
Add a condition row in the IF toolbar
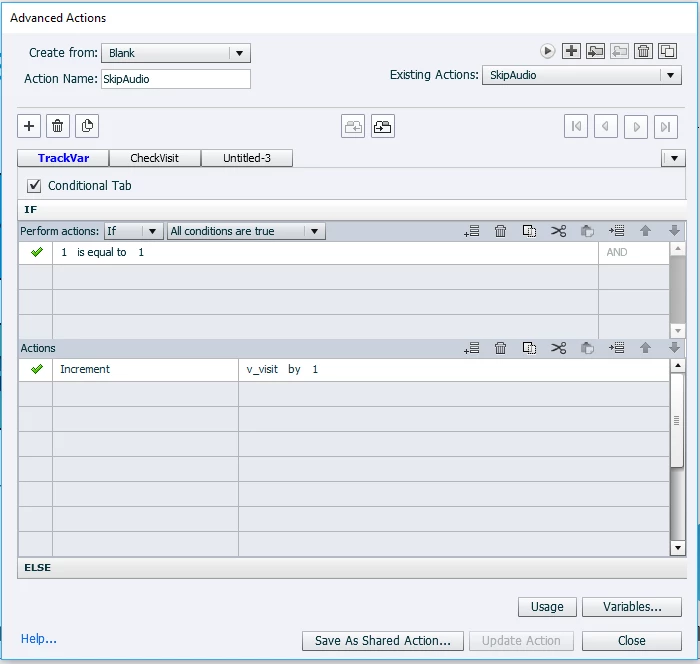point(471,231)
